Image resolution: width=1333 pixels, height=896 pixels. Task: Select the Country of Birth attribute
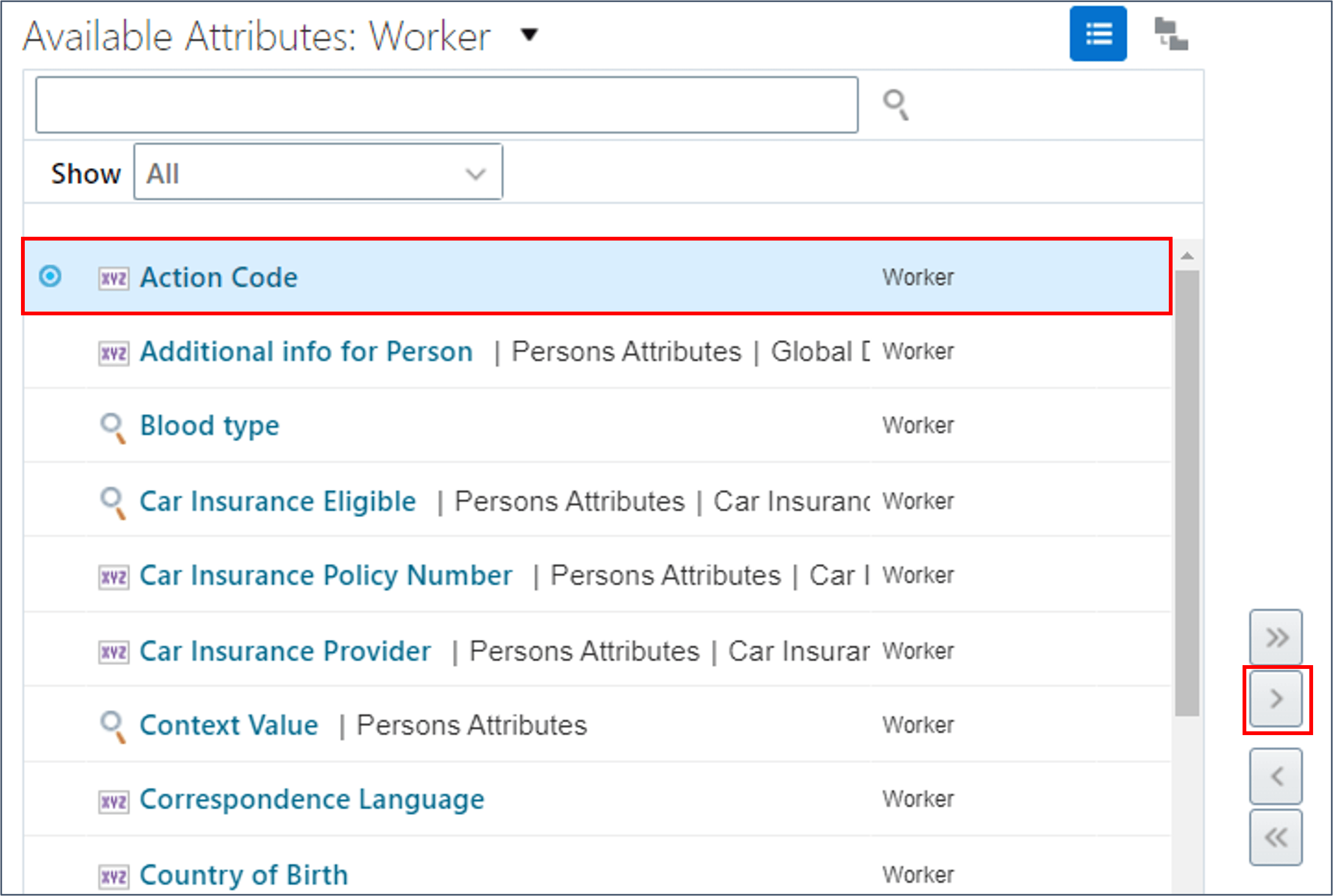[243, 874]
